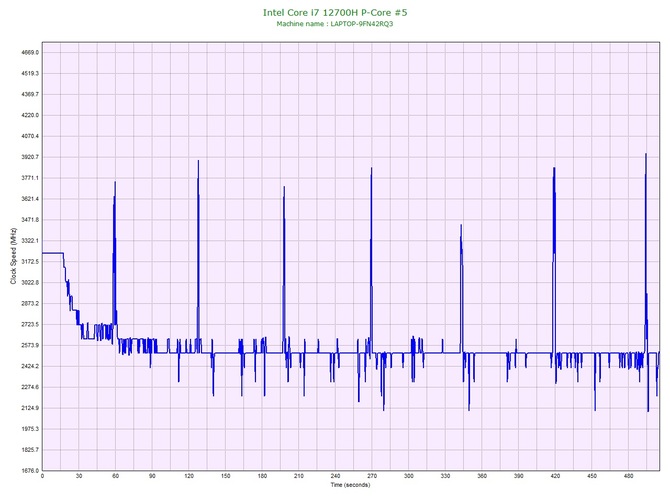Image resolution: width=670 pixels, height=502 pixels.
Task: Click the x-axis tick label 300
Action: point(409,476)
